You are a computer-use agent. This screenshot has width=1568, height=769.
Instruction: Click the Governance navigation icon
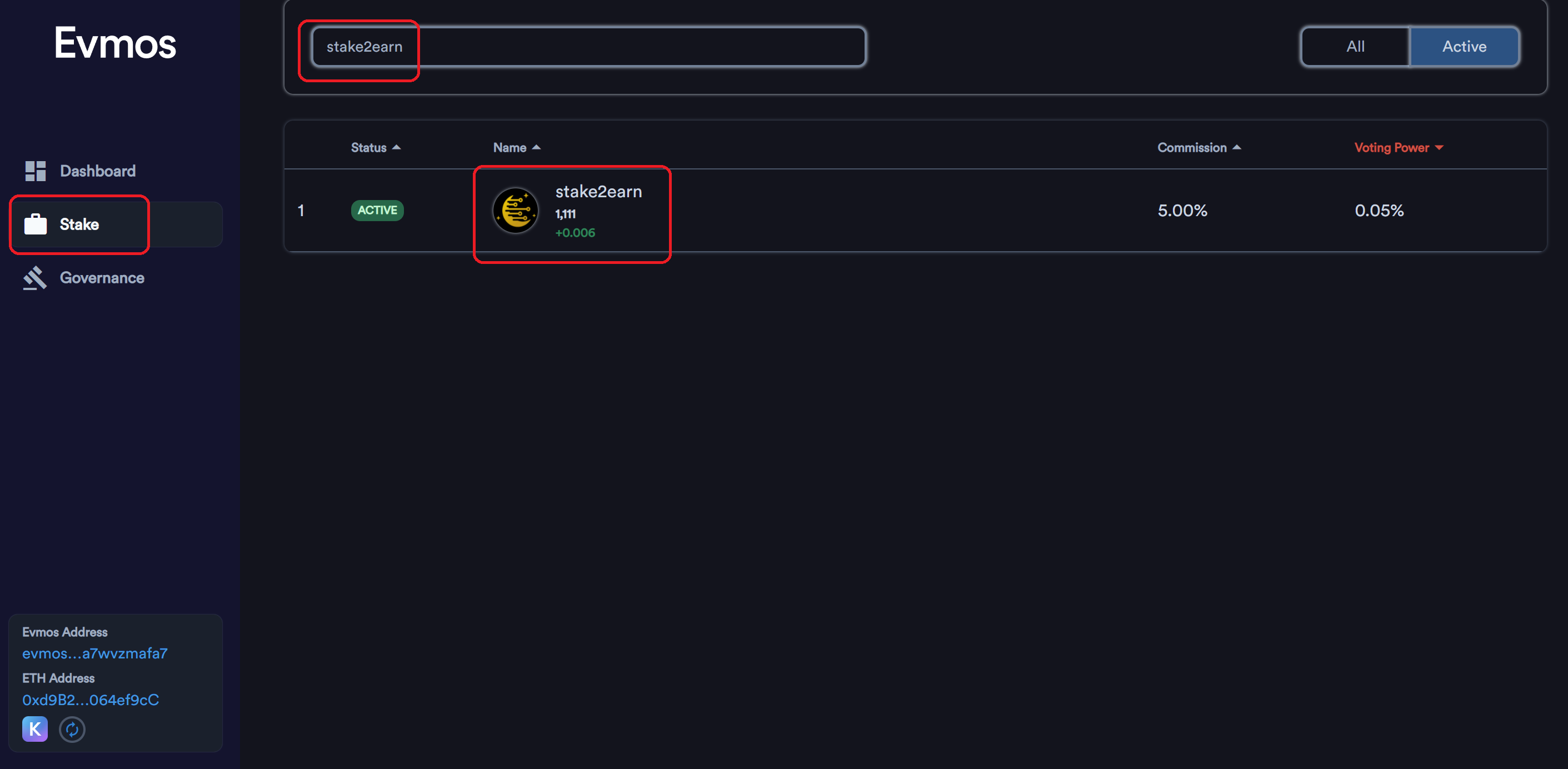[x=35, y=278]
